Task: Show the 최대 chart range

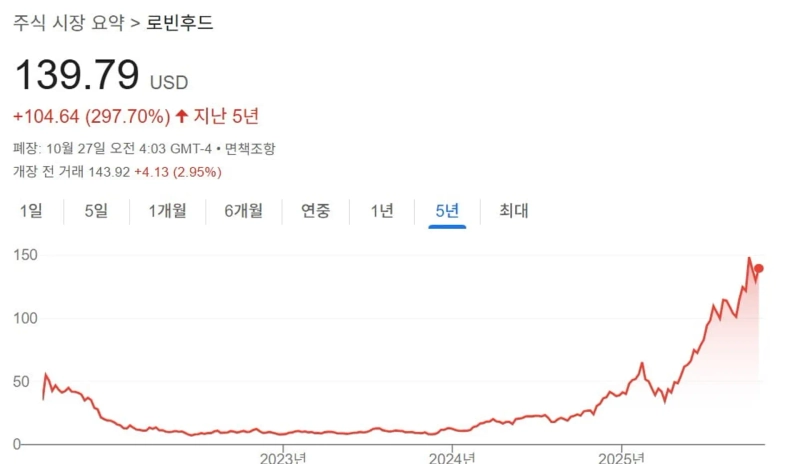Action: [513, 211]
